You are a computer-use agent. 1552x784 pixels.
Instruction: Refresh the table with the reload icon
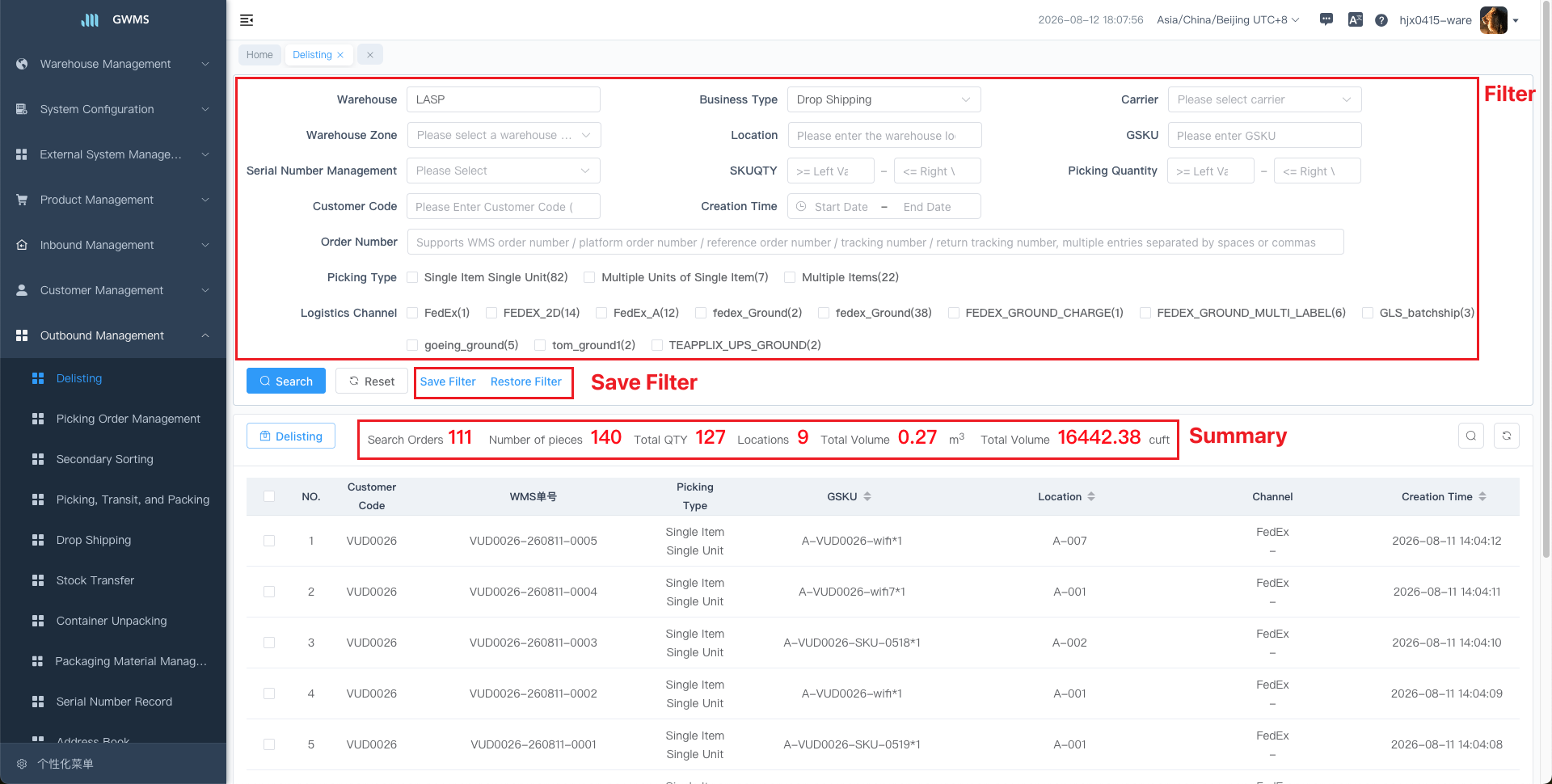click(1507, 436)
